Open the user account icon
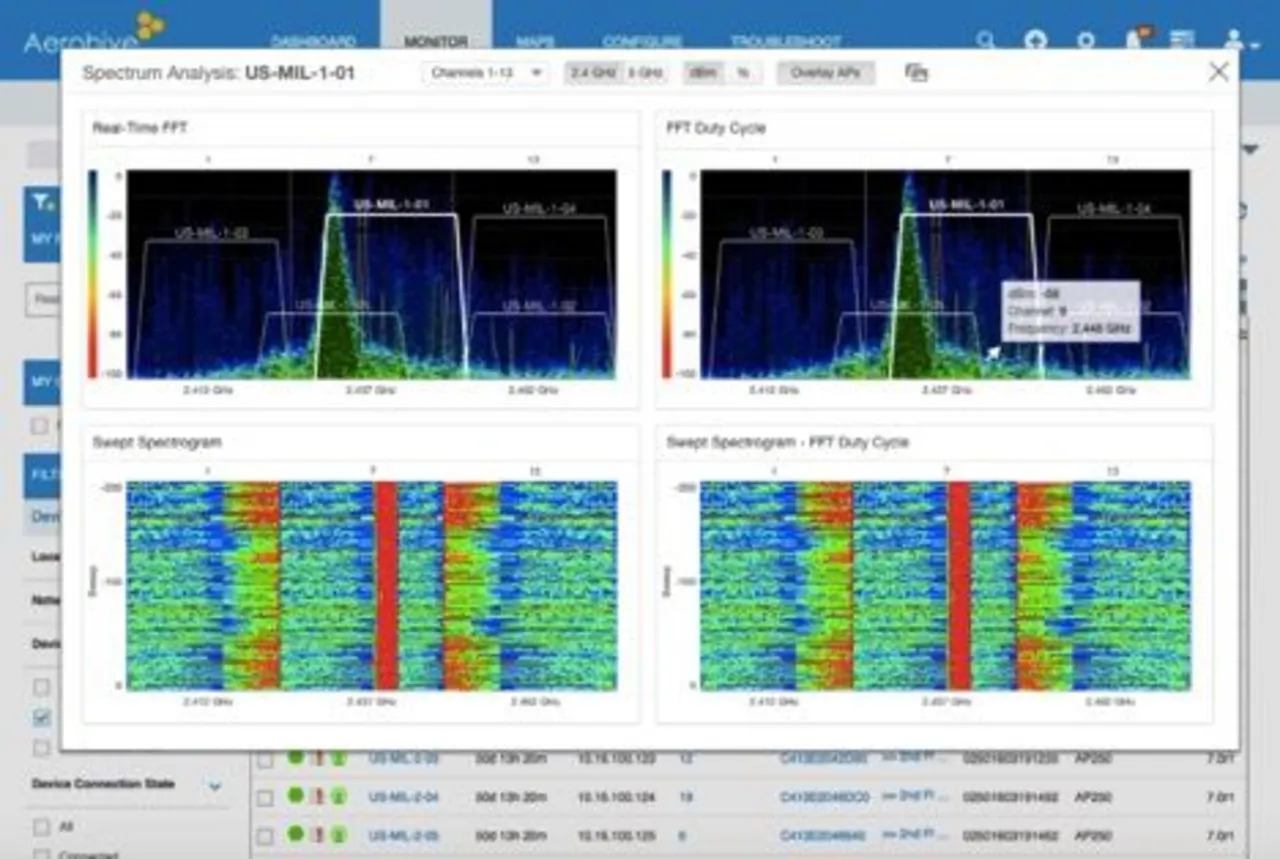 click(x=1234, y=40)
